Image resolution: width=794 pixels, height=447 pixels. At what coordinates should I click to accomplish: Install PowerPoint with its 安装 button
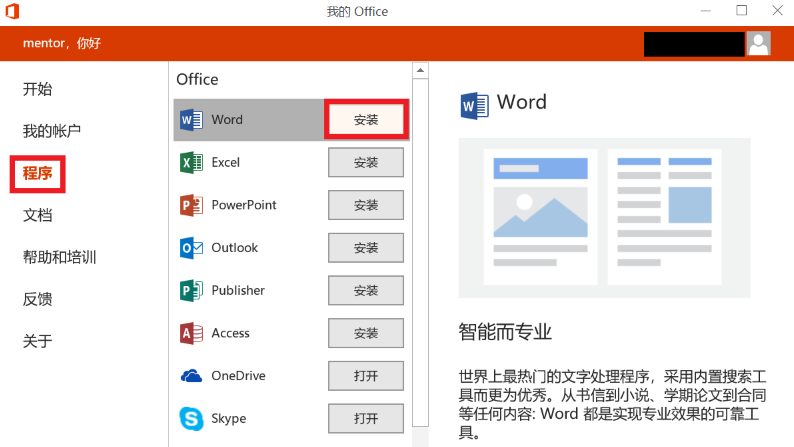[x=366, y=205]
